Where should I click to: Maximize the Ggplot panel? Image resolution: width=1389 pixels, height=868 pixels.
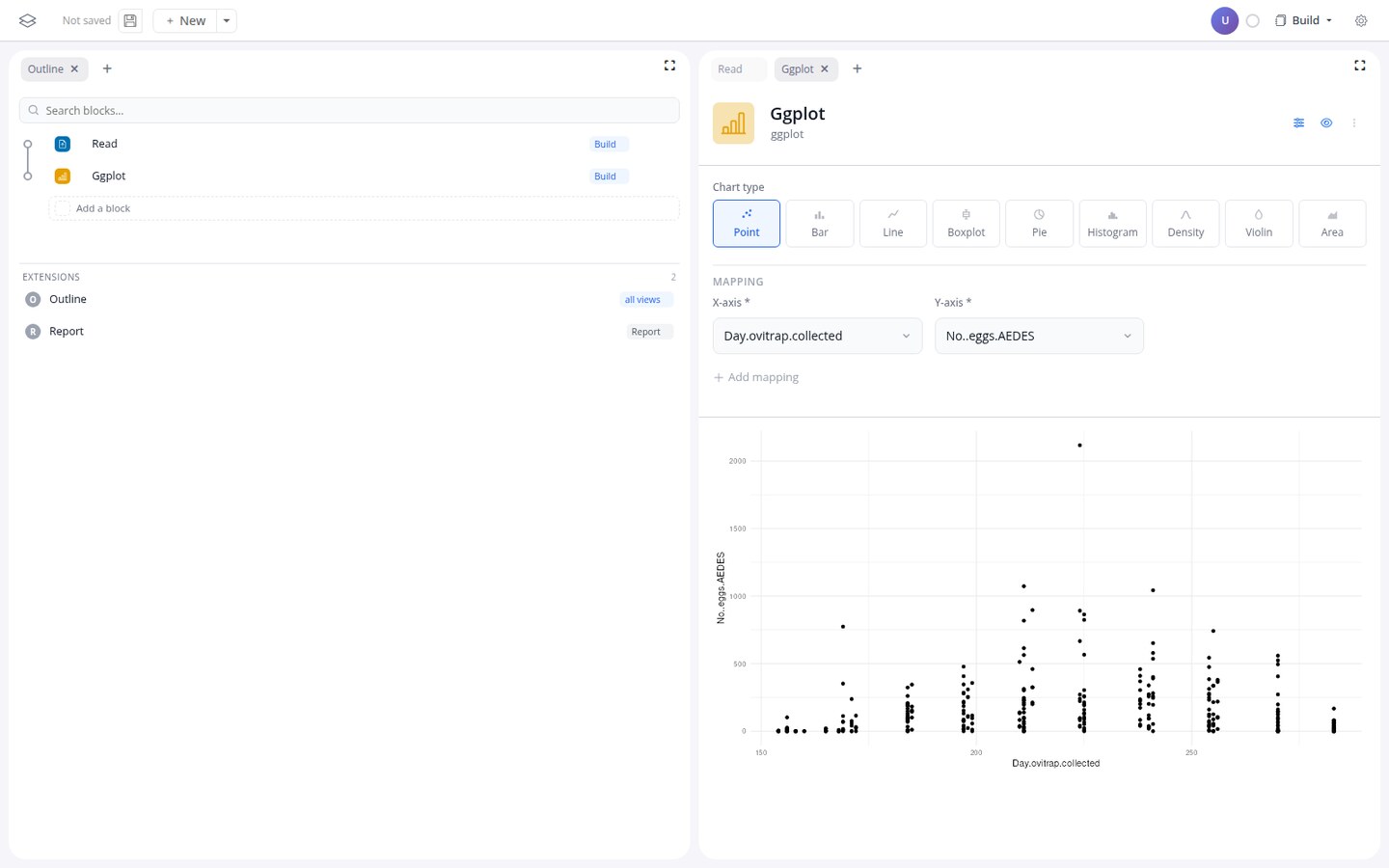tap(1359, 66)
